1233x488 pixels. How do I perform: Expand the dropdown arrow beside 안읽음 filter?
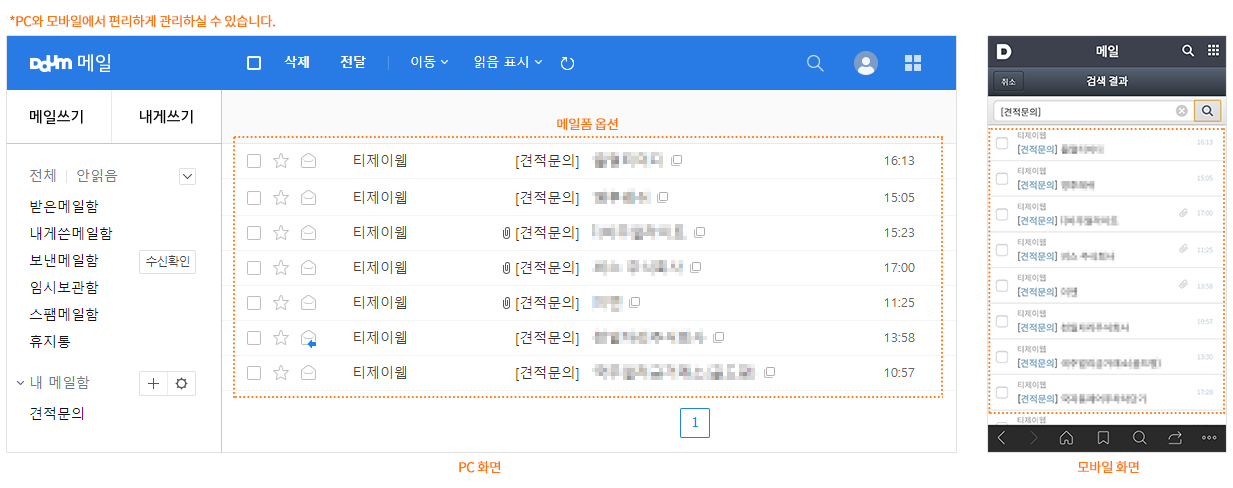click(x=187, y=176)
